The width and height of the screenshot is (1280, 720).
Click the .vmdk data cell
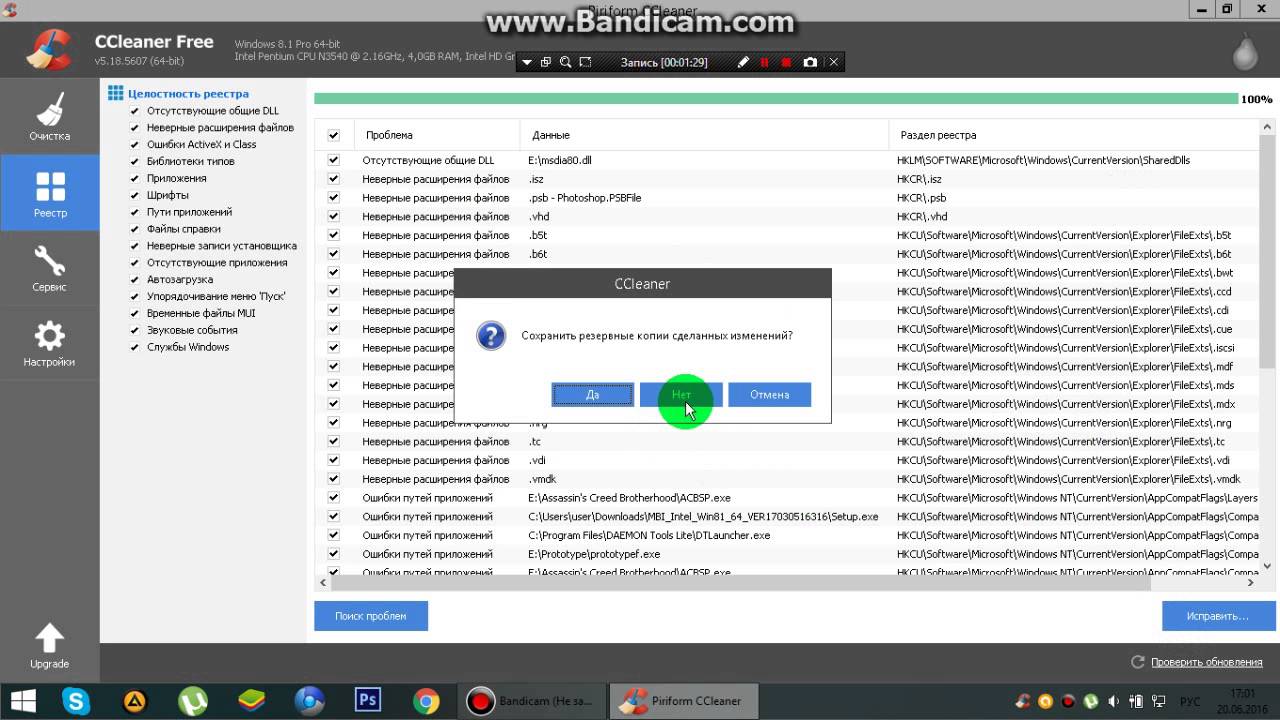pos(542,479)
